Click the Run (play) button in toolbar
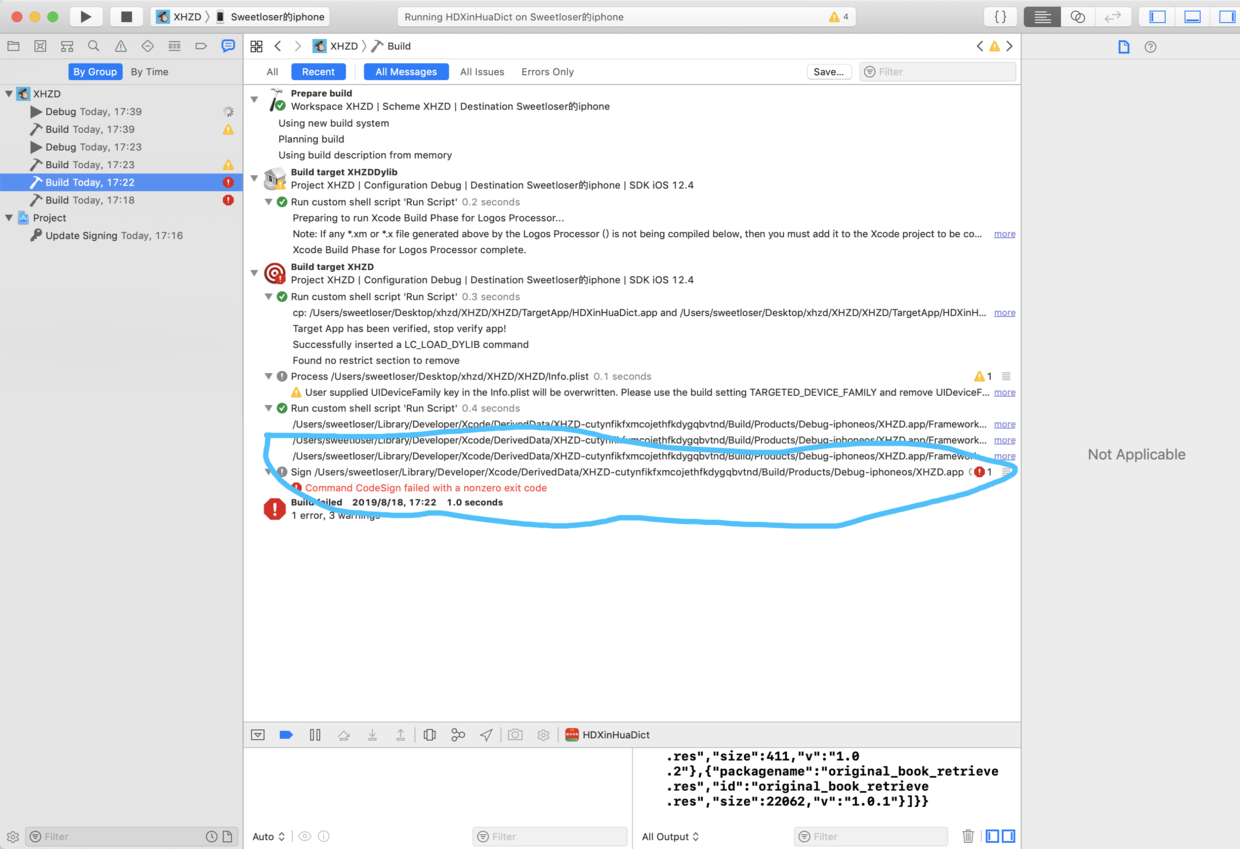 point(86,17)
